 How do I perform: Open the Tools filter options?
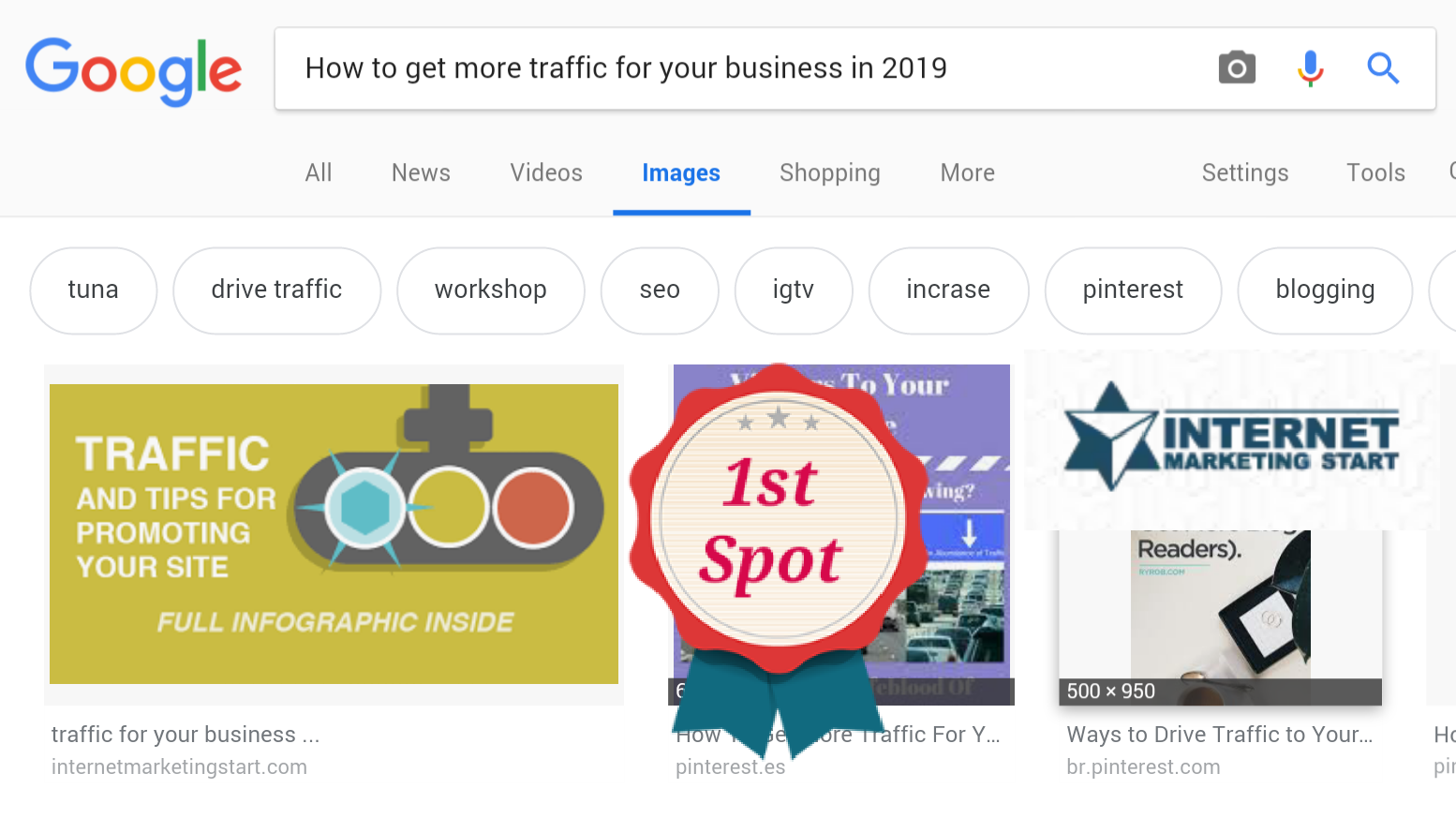click(1375, 172)
